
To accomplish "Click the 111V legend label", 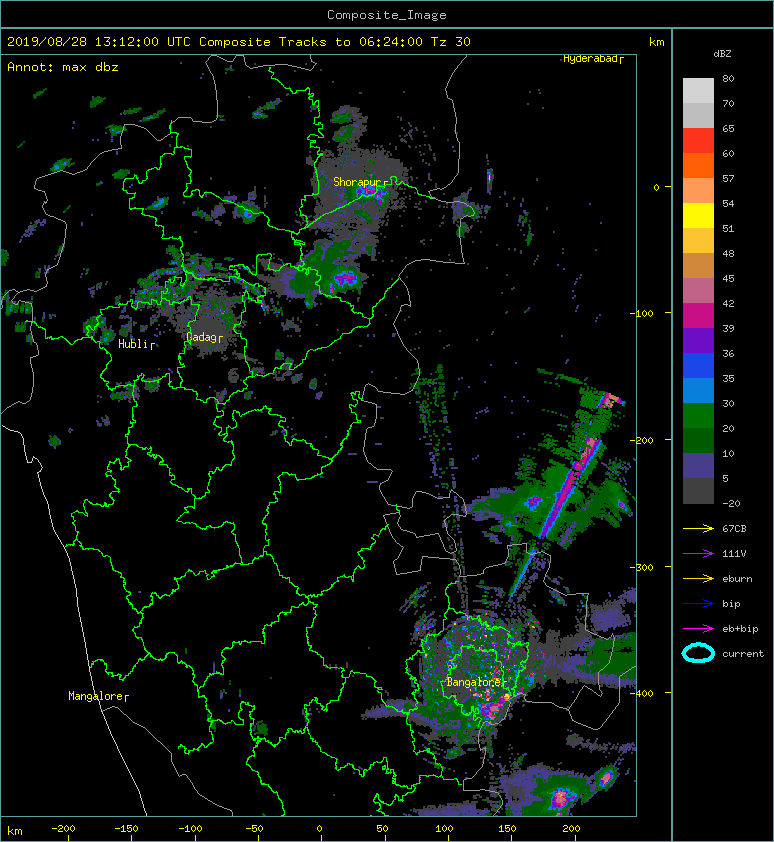I will [734, 554].
